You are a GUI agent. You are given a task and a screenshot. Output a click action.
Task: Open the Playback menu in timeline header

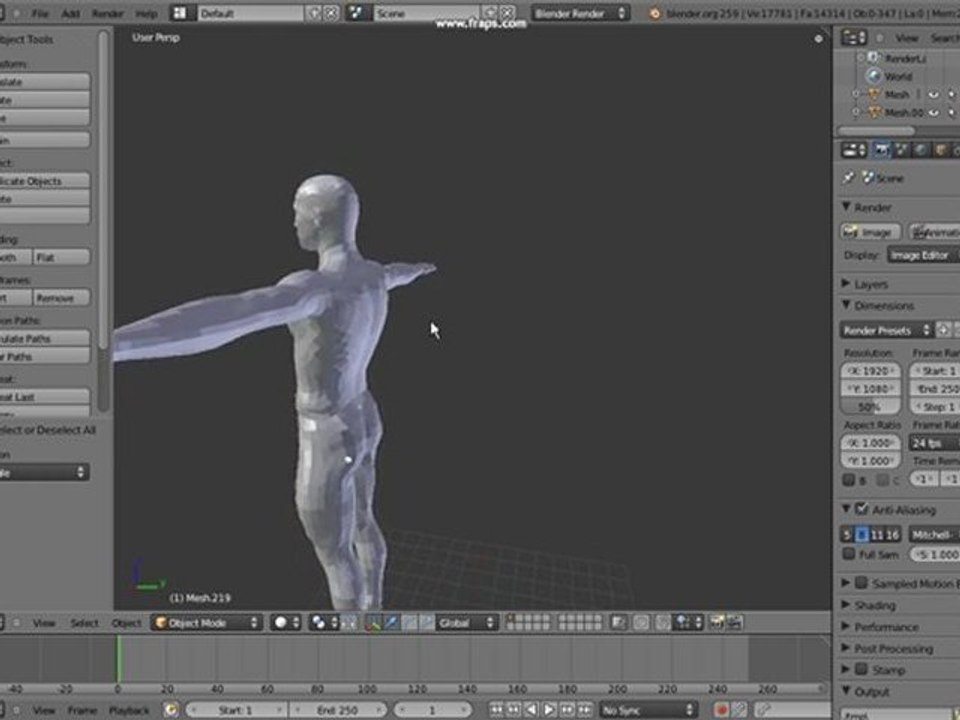129,710
